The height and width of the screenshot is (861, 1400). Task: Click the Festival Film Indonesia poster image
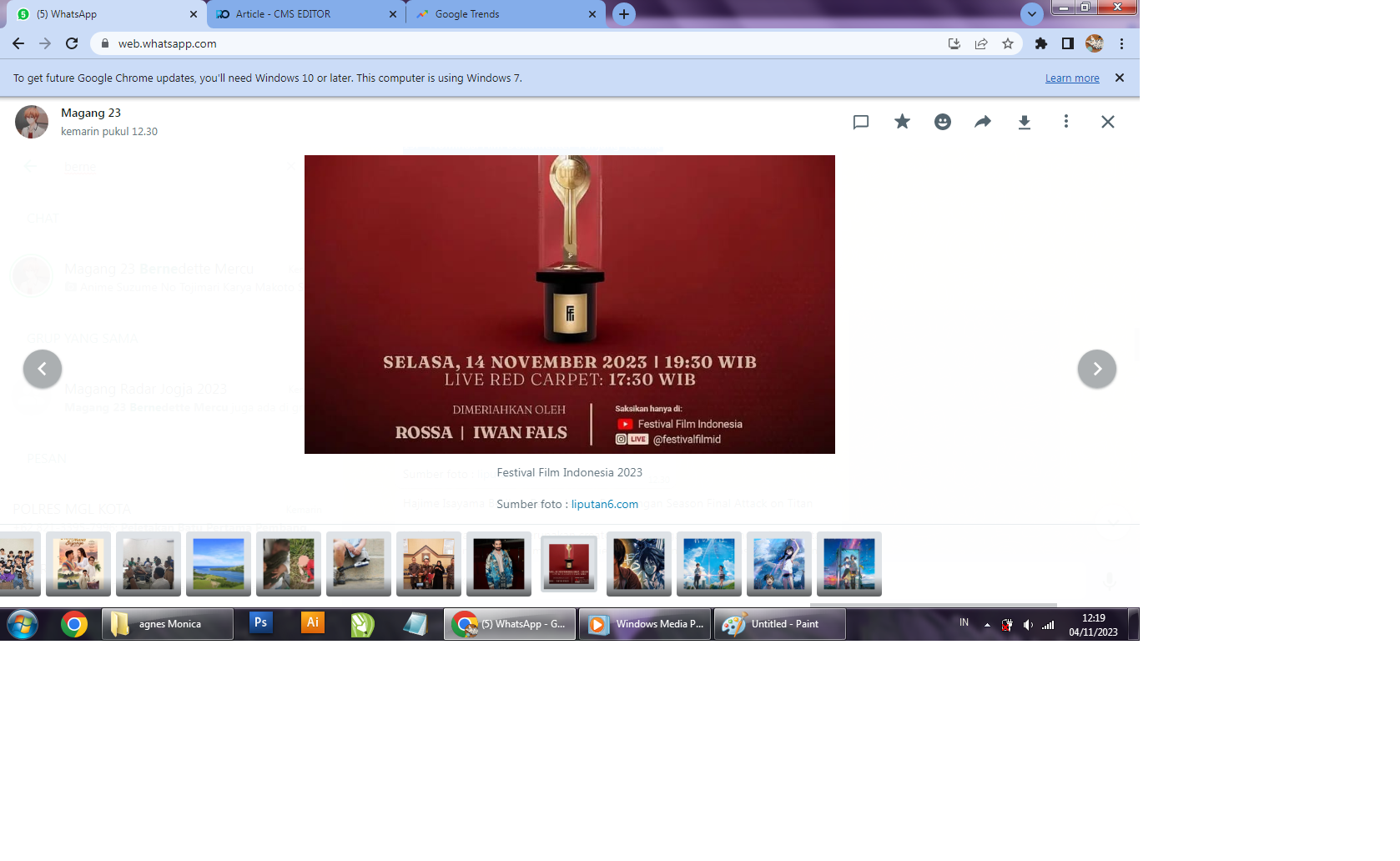569,305
